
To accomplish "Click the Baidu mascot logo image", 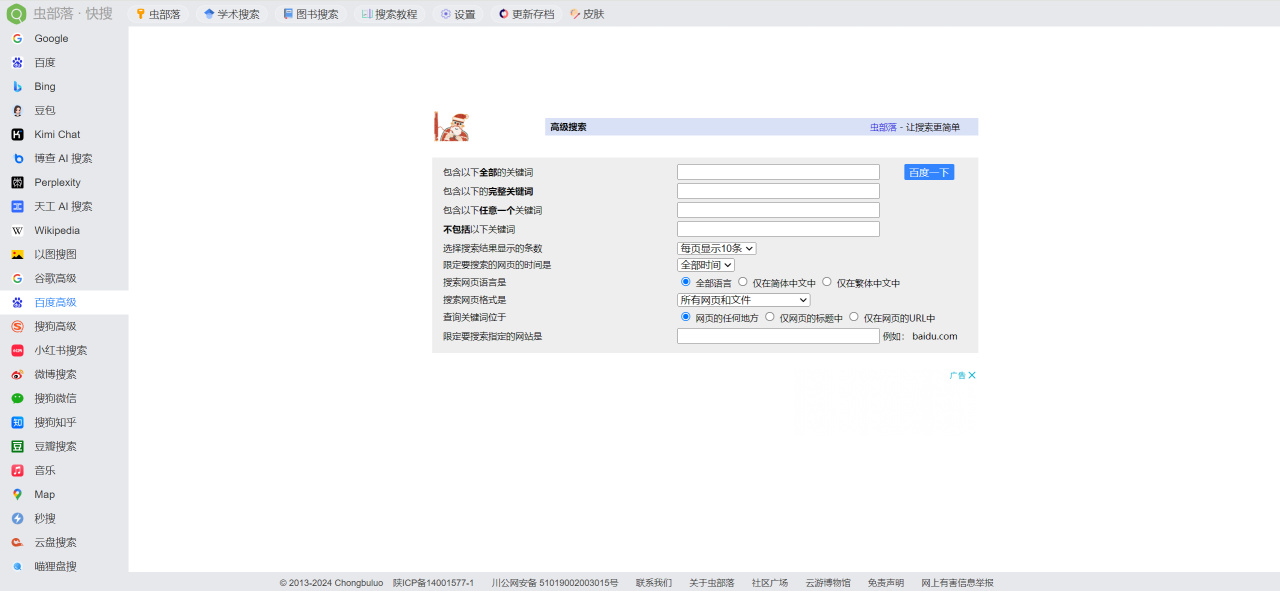I will pyautogui.click(x=451, y=127).
